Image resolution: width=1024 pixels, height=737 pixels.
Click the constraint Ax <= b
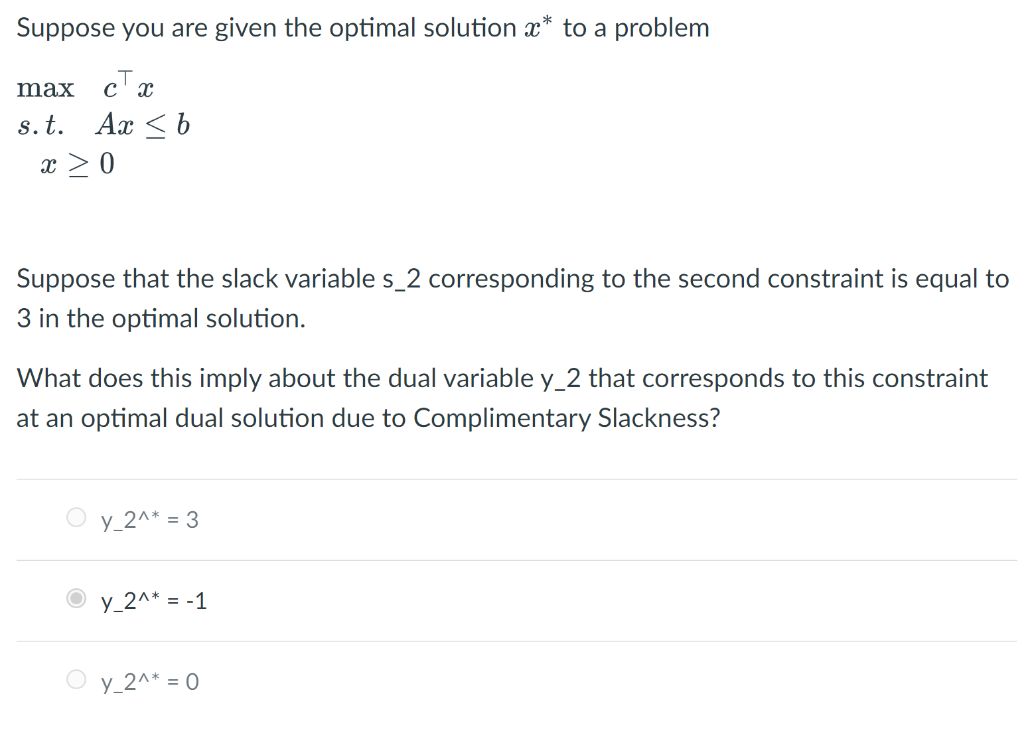[x=142, y=125]
